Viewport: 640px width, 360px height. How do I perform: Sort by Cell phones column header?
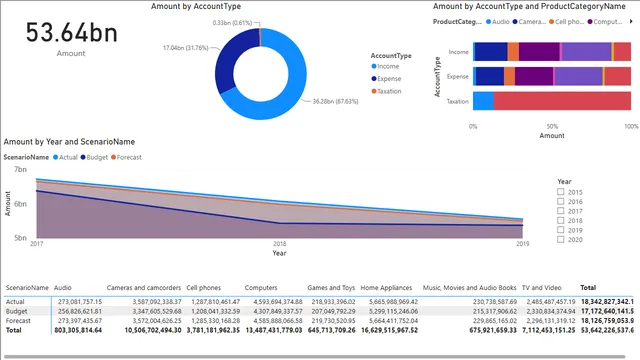[203, 288]
